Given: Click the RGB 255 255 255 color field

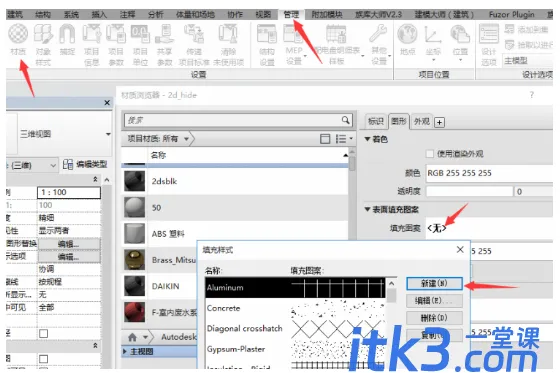Looking at the screenshot, I should click(490, 173).
